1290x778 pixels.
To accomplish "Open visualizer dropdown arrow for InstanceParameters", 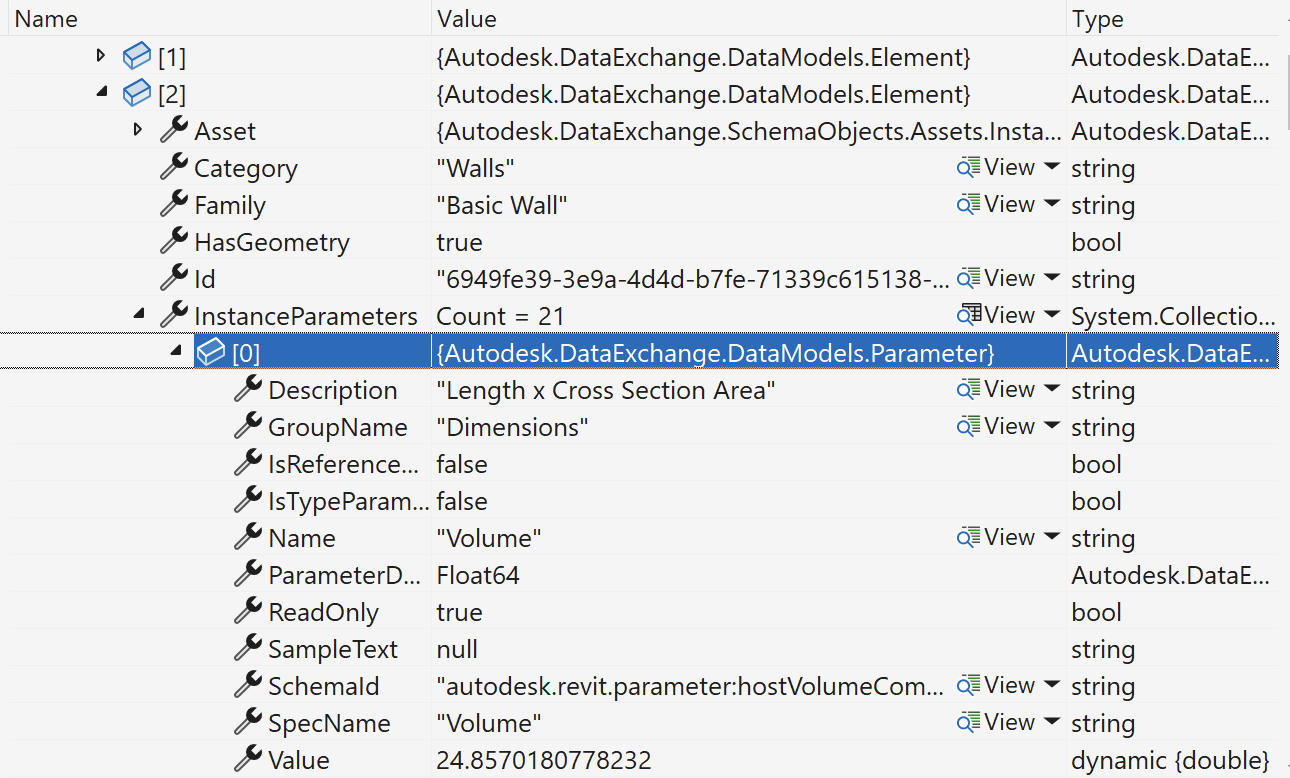I will click(1051, 316).
